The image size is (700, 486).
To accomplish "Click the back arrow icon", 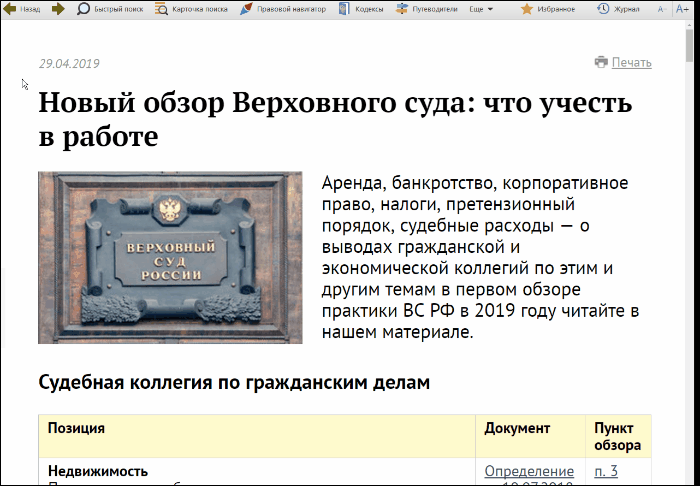I will pos(9,9).
